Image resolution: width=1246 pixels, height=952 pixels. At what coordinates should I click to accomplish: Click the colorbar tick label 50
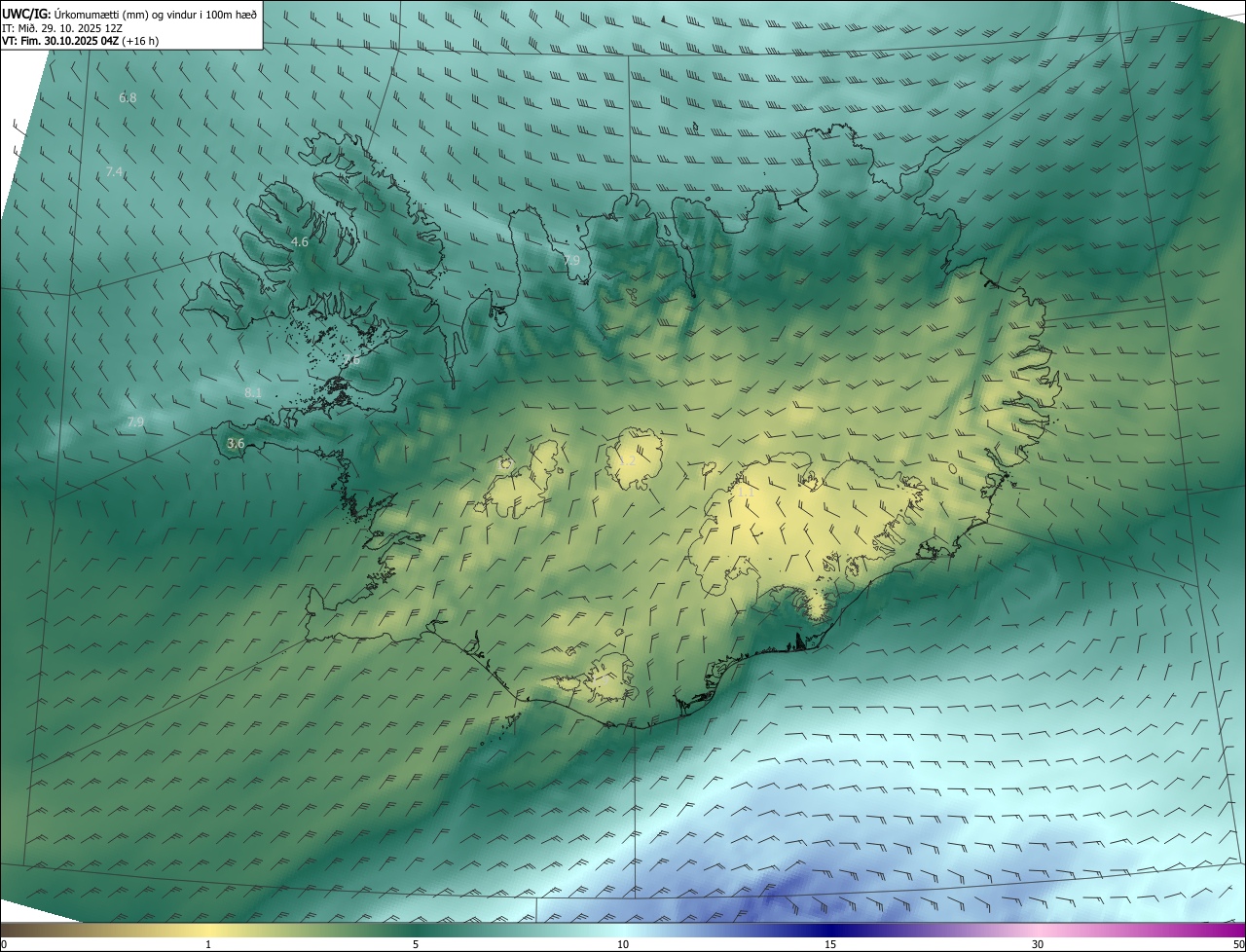pyautogui.click(x=1238, y=944)
